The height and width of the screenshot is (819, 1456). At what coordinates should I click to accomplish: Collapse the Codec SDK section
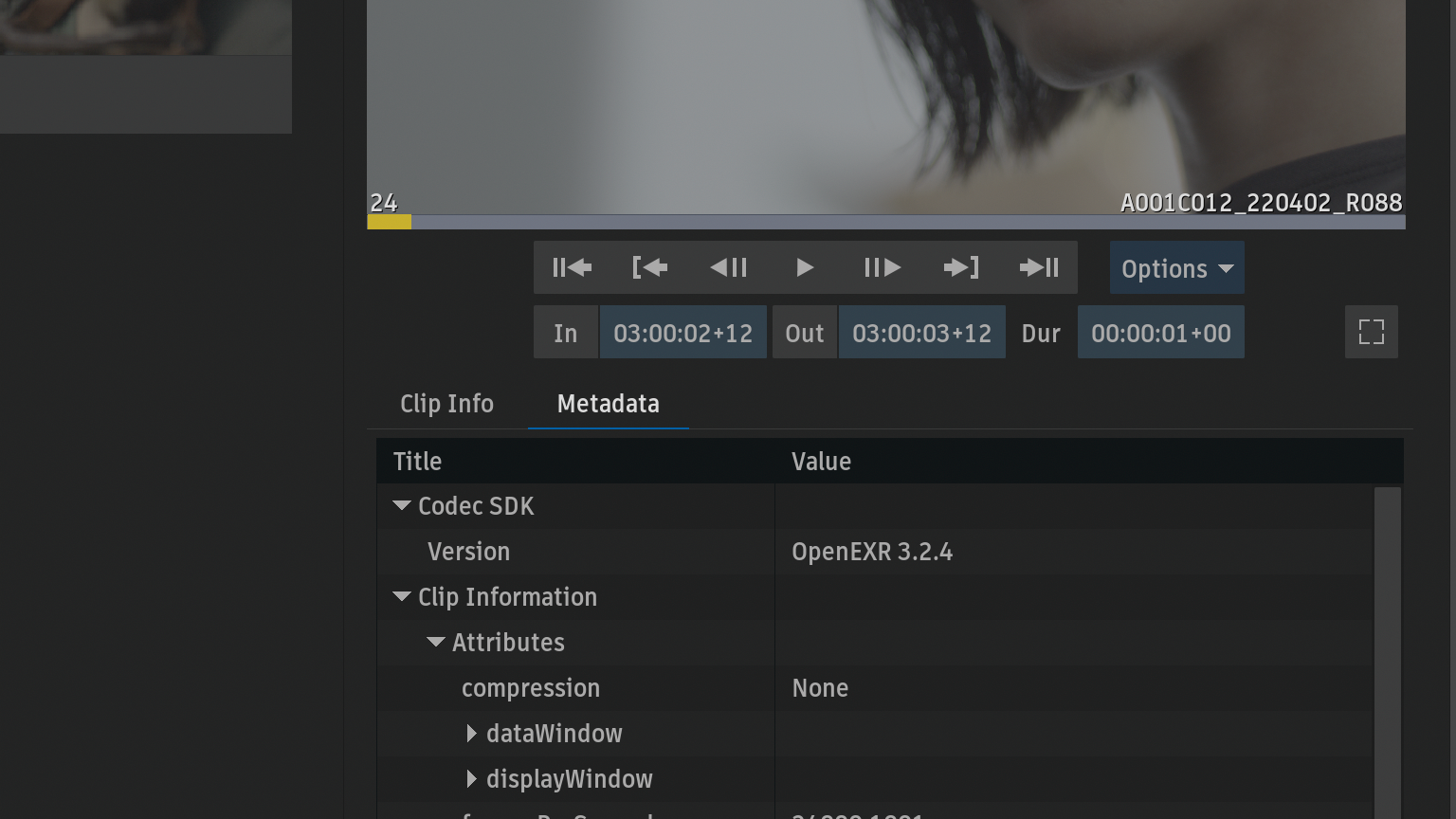402,506
